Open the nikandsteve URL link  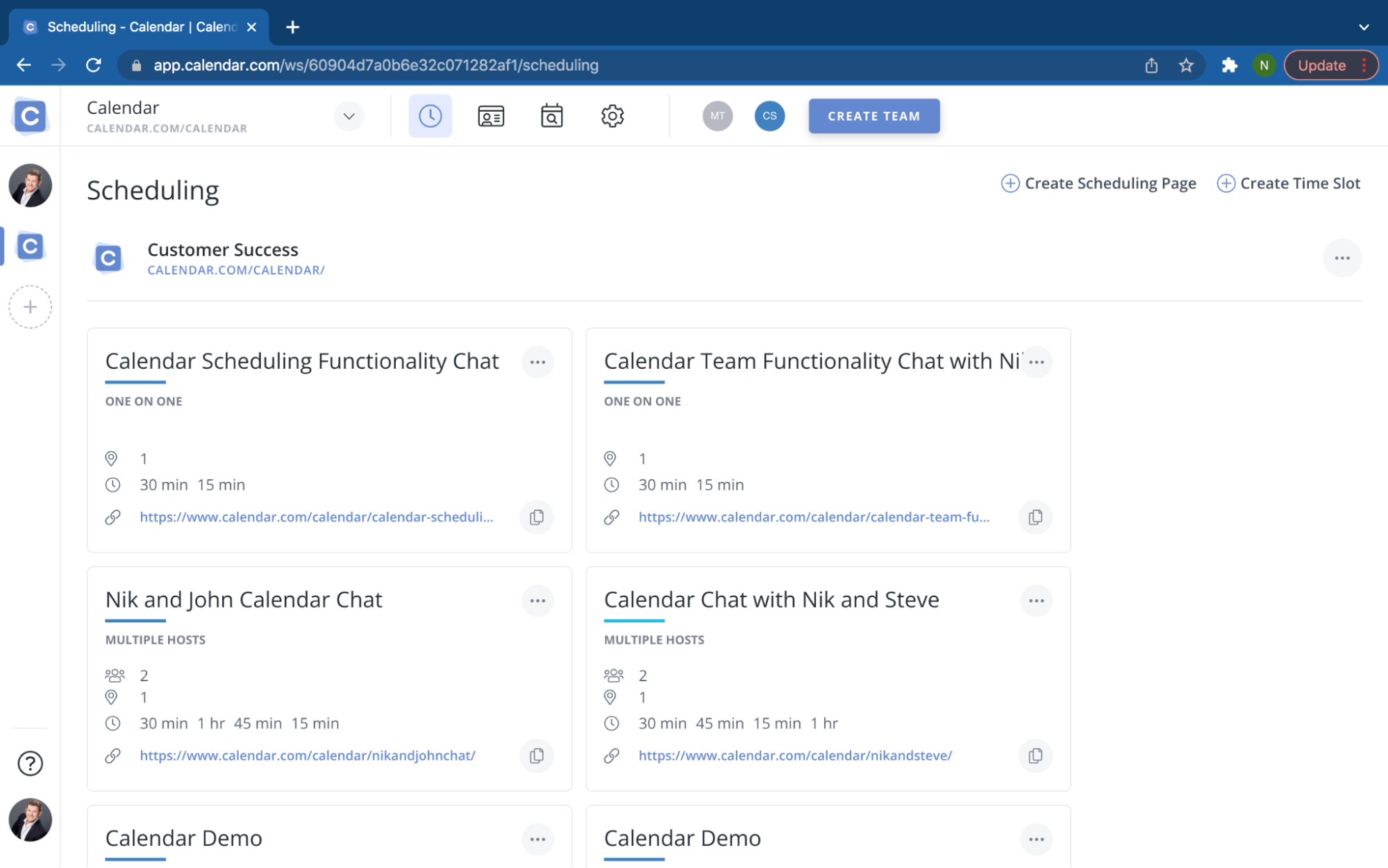[795, 755]
